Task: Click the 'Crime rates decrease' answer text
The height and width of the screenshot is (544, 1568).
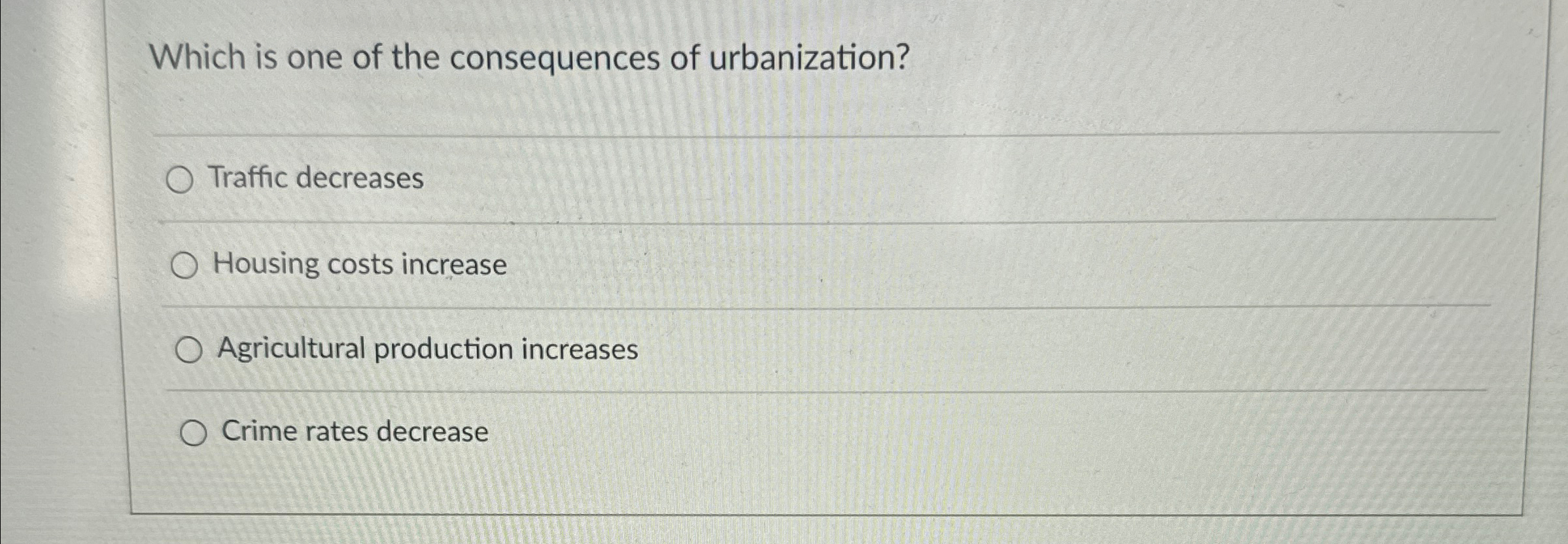Action: (x=355, y=432)
